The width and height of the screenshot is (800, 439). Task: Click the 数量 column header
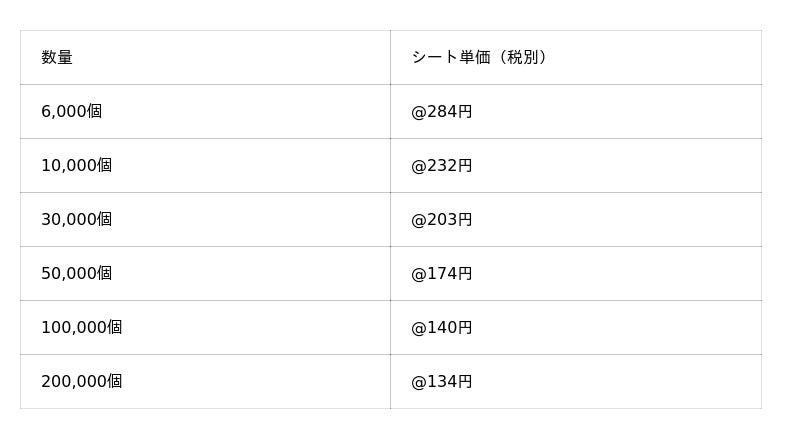click(x=57, y=58)
